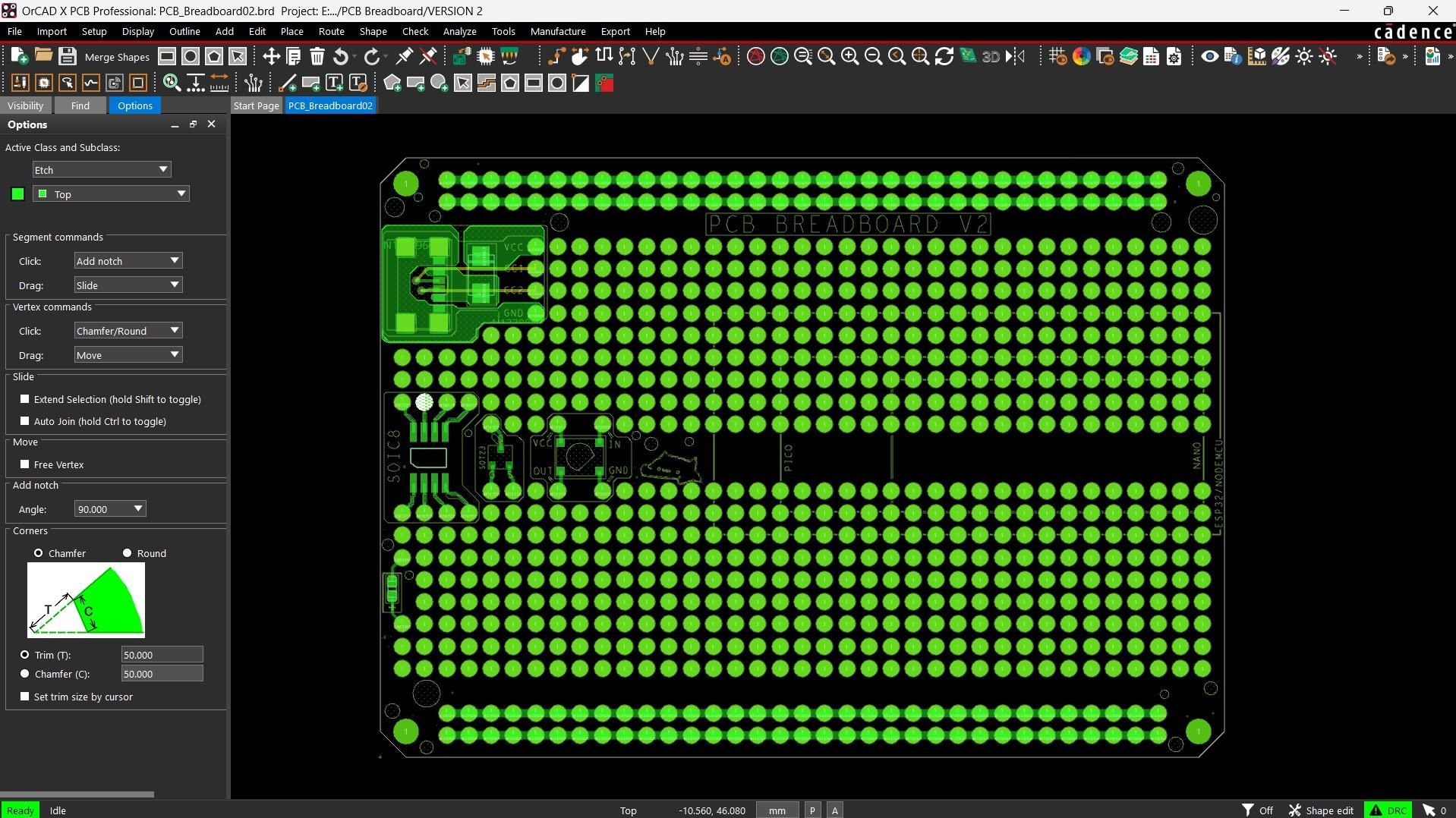Click the Flip design mirror icon
The width and height of the screenshot is (1456, 818).
[1015, 56]
